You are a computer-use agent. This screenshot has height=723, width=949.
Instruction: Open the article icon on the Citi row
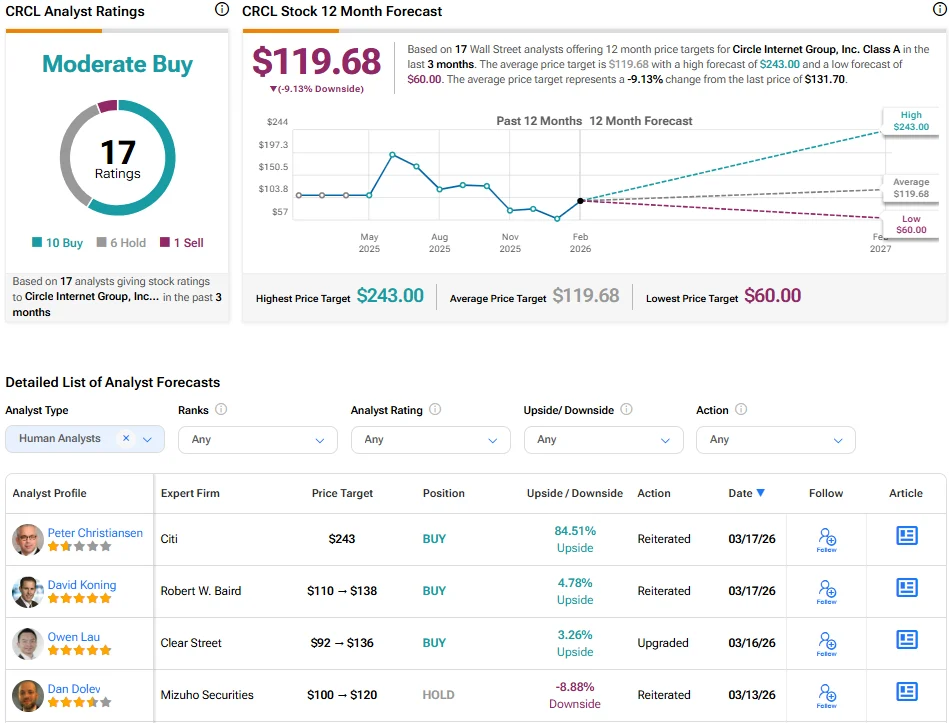906,536
